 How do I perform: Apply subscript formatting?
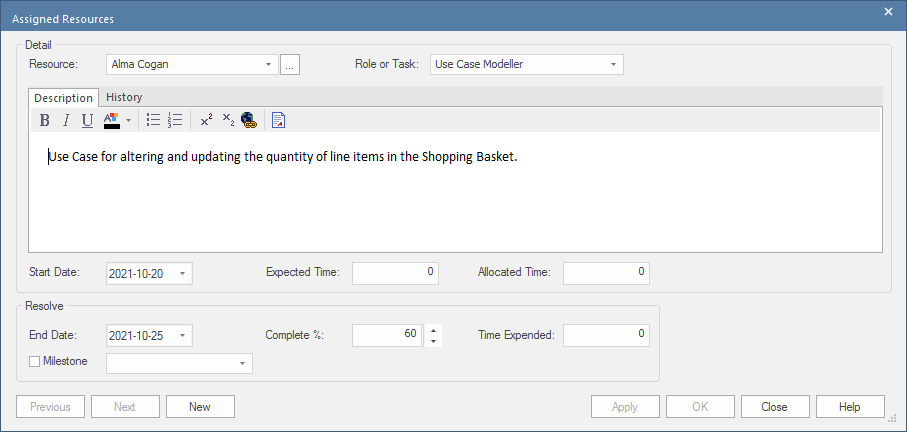click(x=228, y=120)
